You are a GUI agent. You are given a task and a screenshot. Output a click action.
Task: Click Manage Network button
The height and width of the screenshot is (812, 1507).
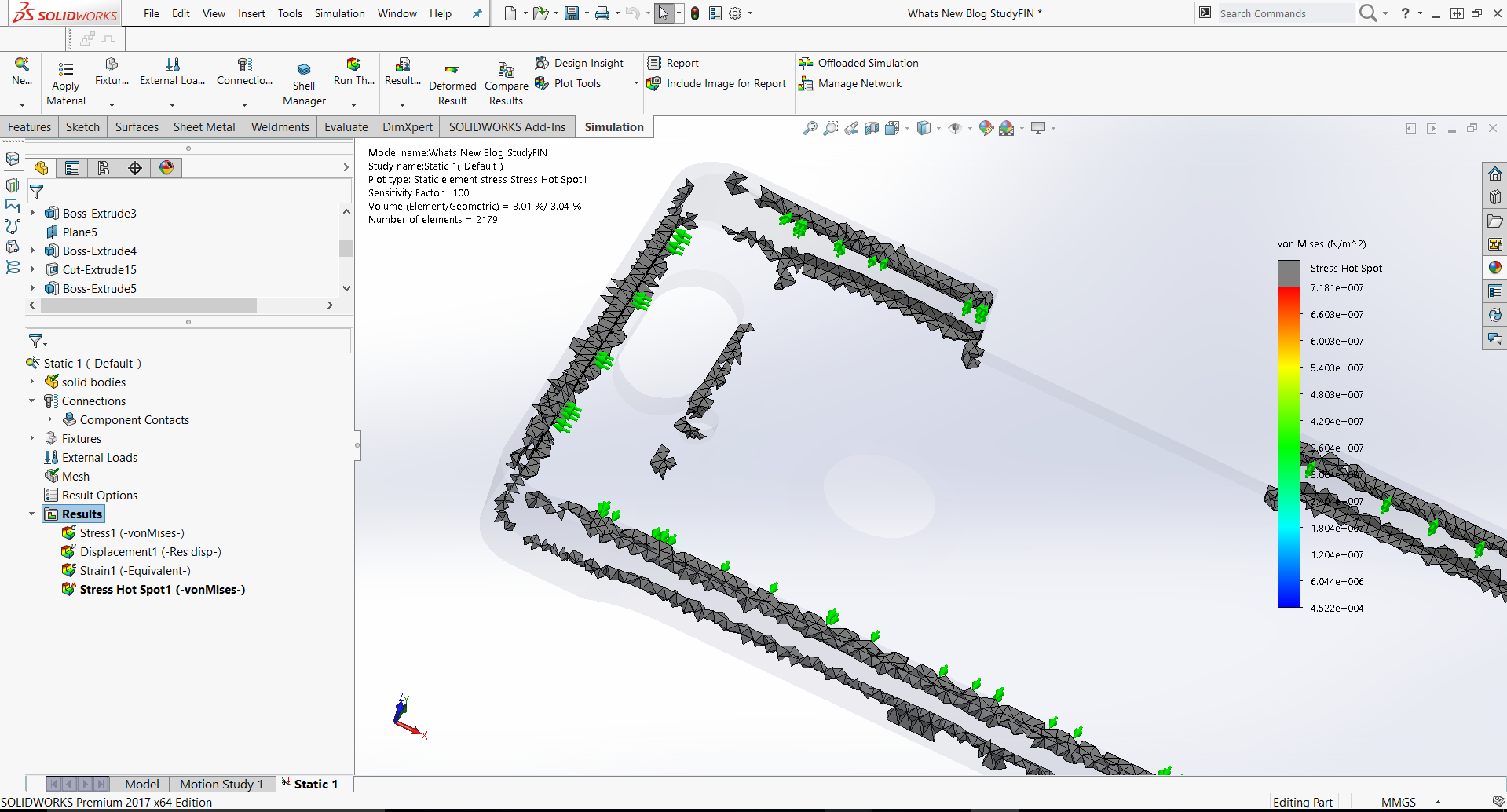pyautogui.click(x=859, y=83)
